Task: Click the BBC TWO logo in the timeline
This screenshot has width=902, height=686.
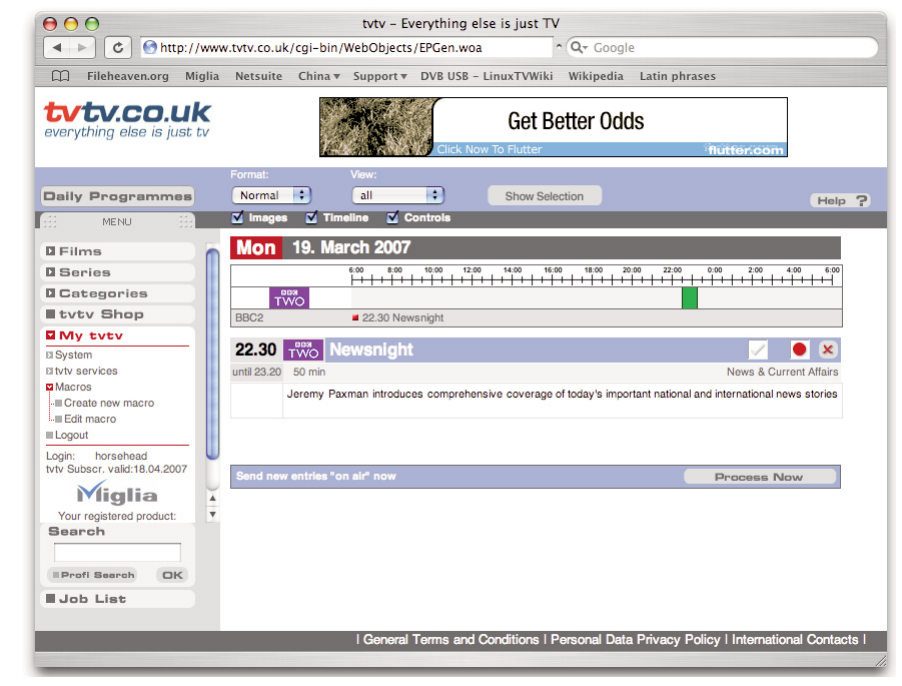Action: click(289, 298)
